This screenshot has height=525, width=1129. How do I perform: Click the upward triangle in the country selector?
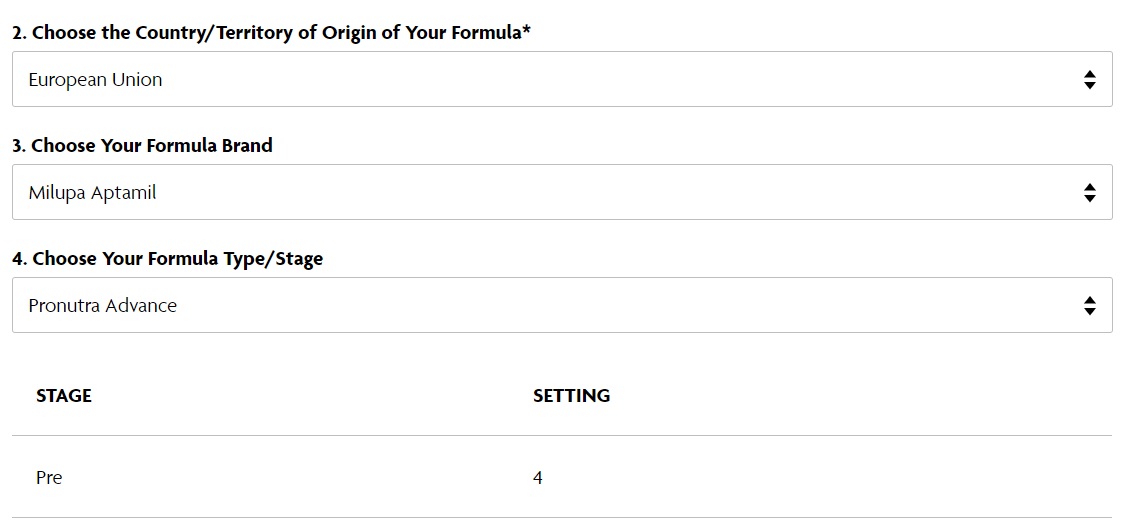(1089, 74)
